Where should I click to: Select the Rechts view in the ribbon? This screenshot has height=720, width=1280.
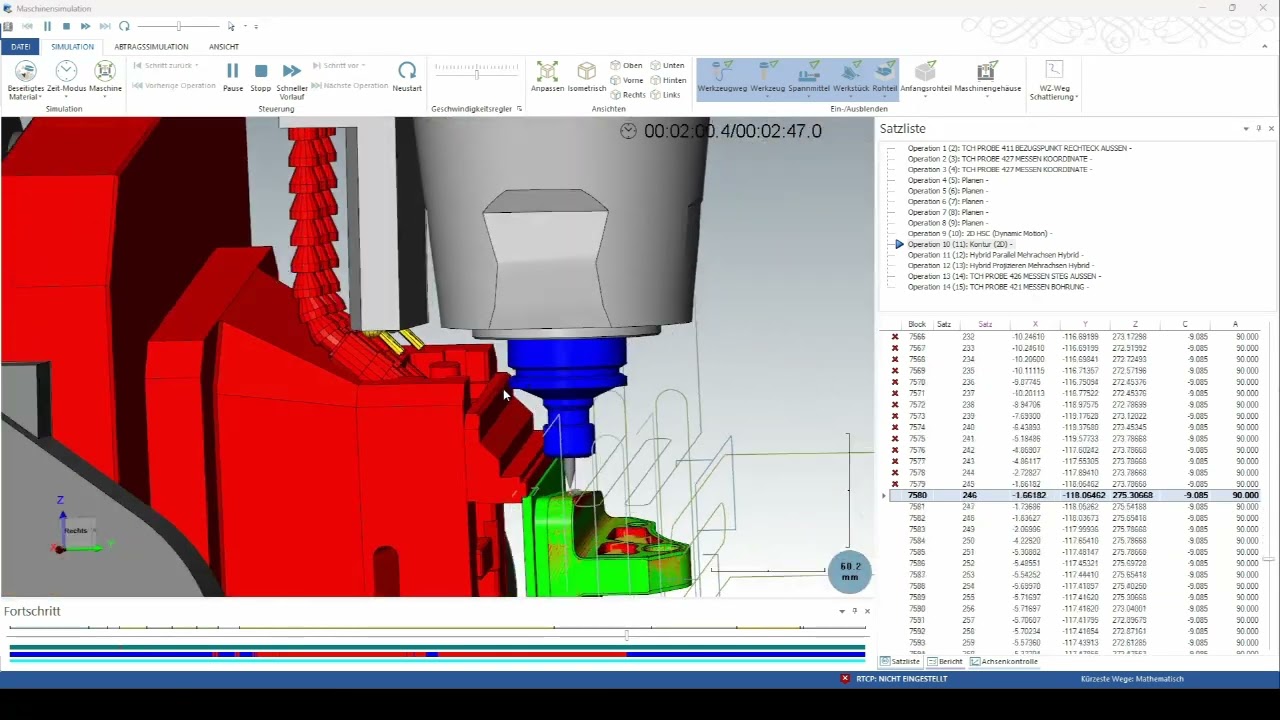(627, 95)
